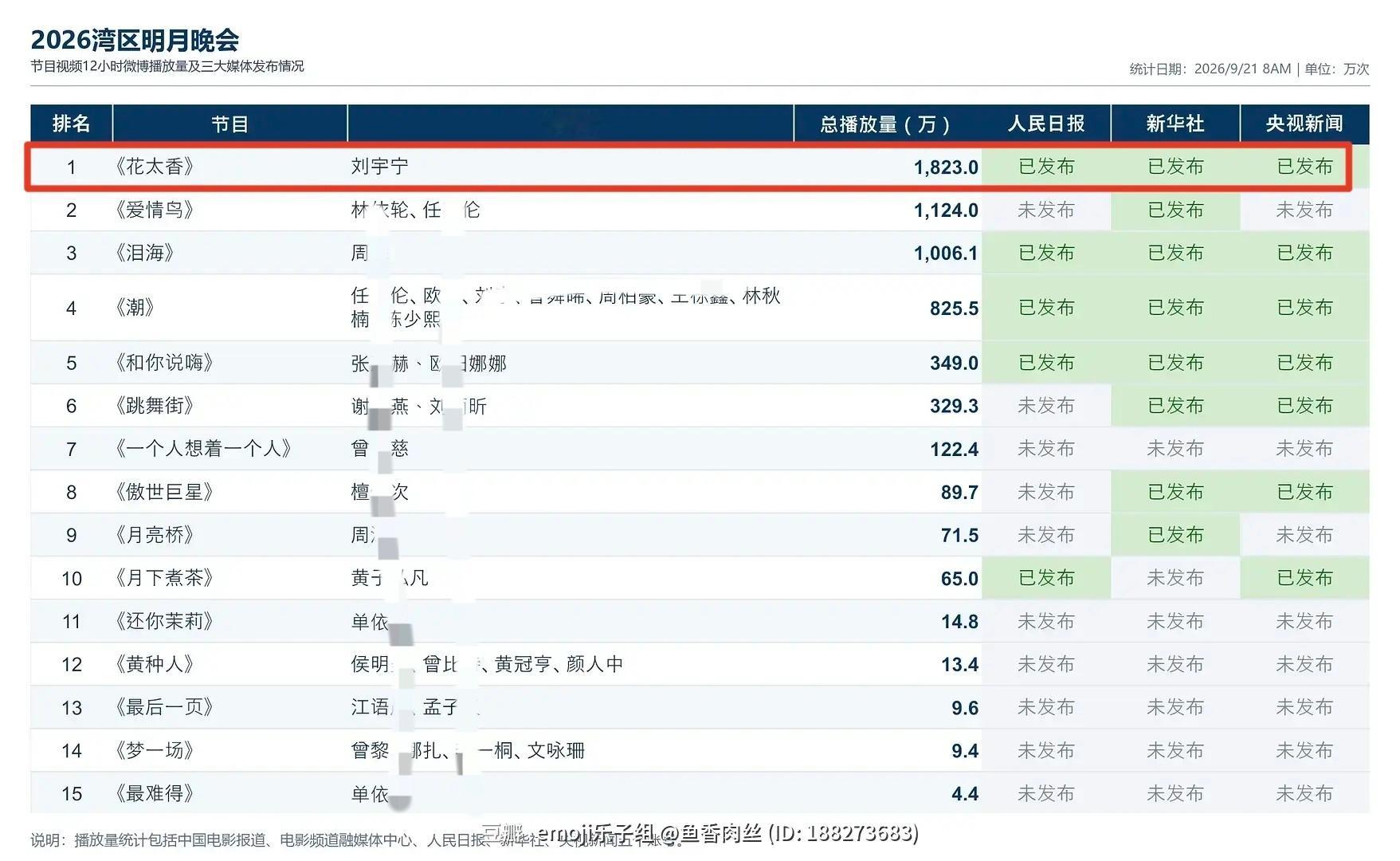Click the 央视新闻 column header
1400x861 pixels.
(1304, 124)
